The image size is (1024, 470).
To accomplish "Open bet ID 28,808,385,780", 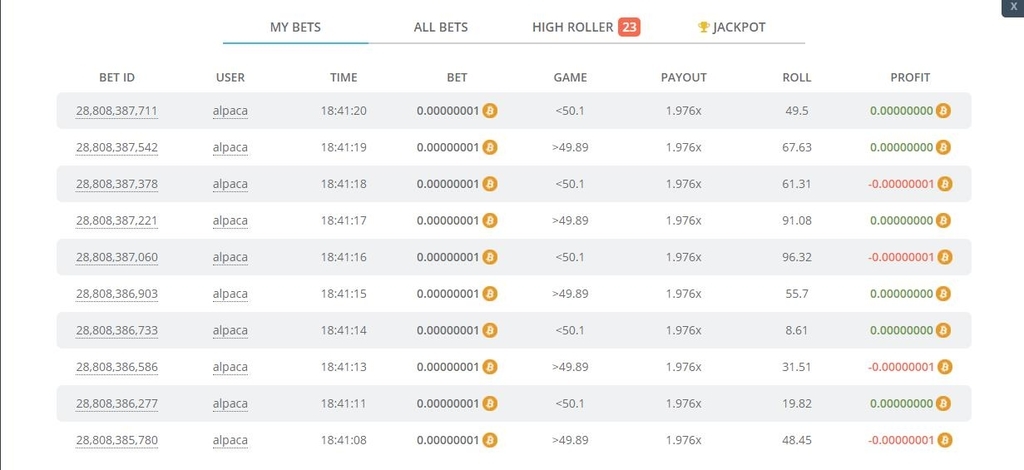I will pos(117,440).
